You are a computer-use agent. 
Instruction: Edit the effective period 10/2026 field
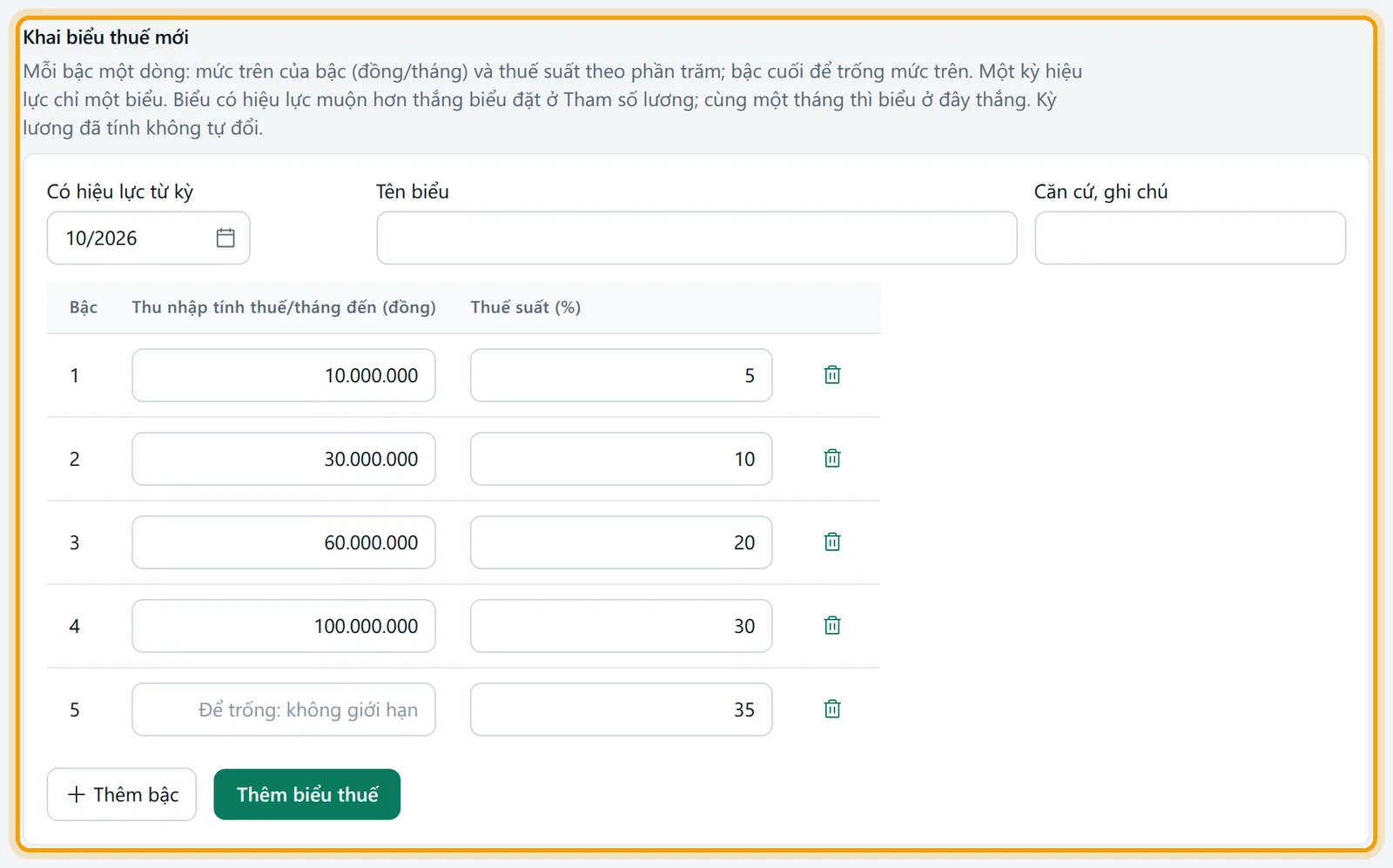(148, 238)
